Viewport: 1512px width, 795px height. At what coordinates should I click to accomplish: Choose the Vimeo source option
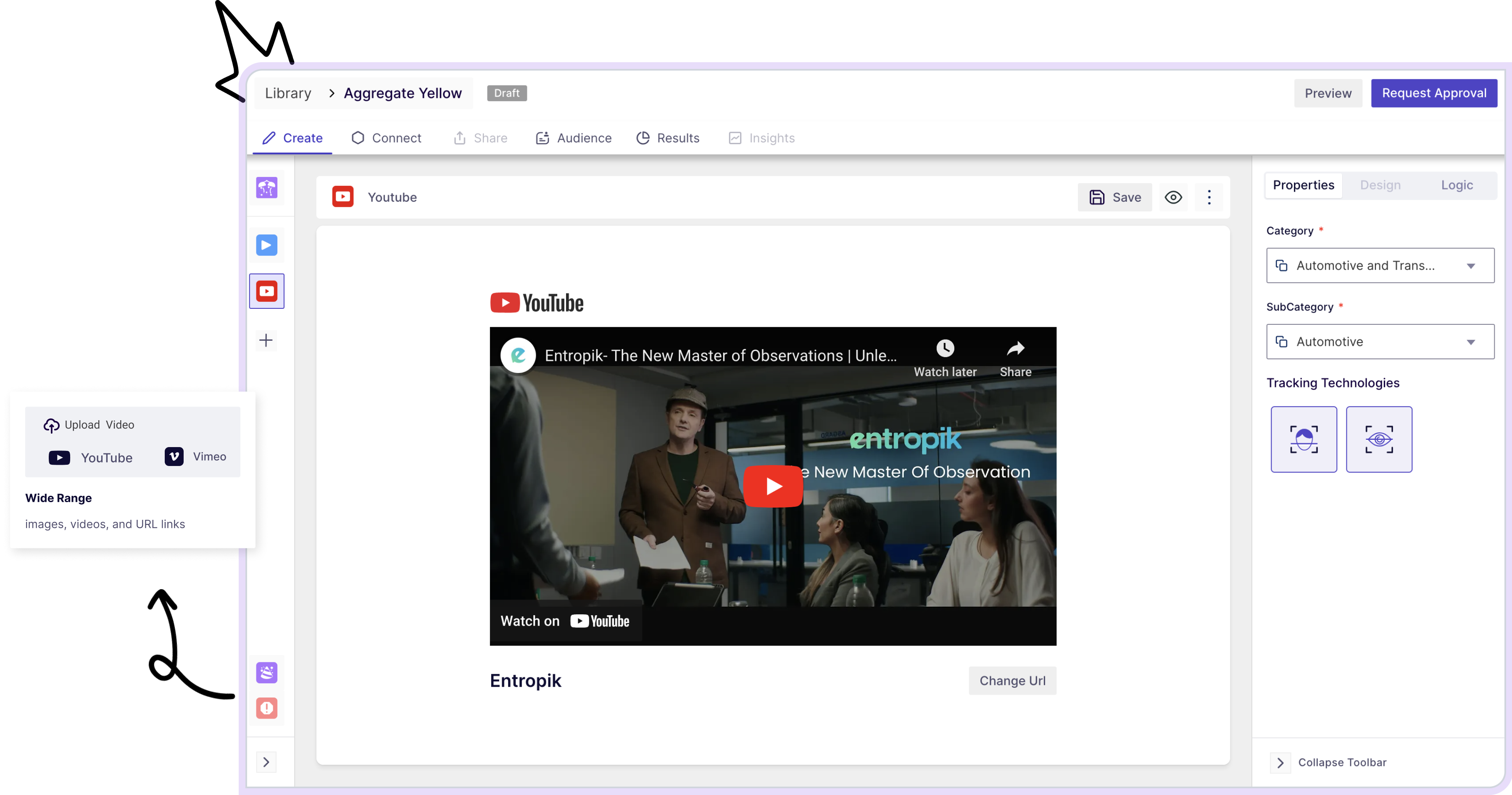click(195, 456)
